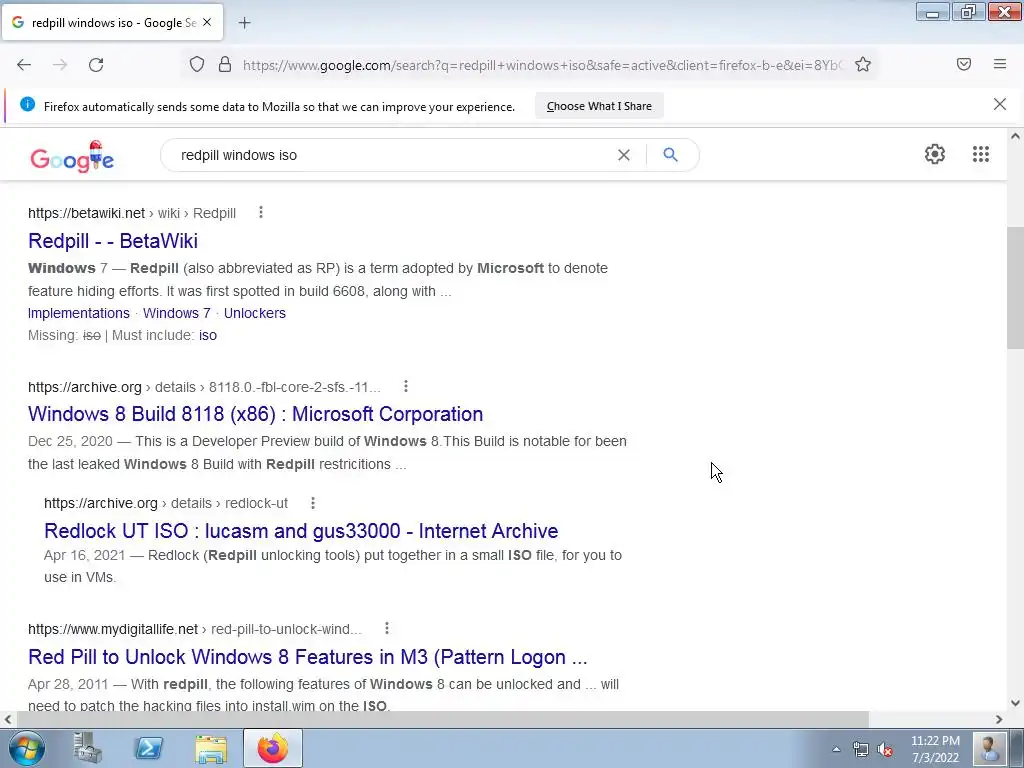Open Red Pill to Unlock Windows 8 Features result
This screenshot has height=768, width=1024.
point(308,657)
